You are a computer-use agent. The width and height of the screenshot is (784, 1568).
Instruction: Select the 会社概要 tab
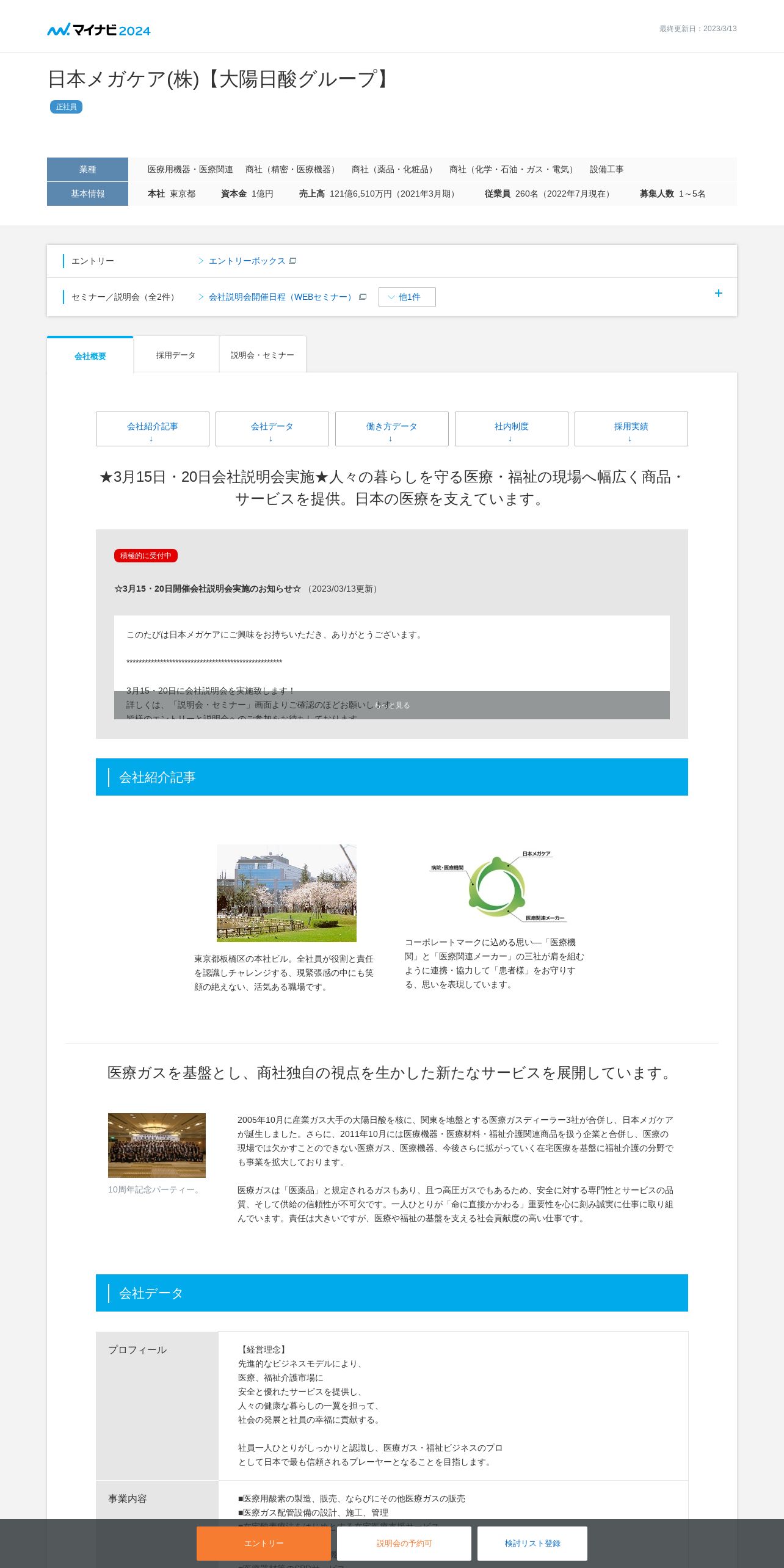[x=90, y=355]
